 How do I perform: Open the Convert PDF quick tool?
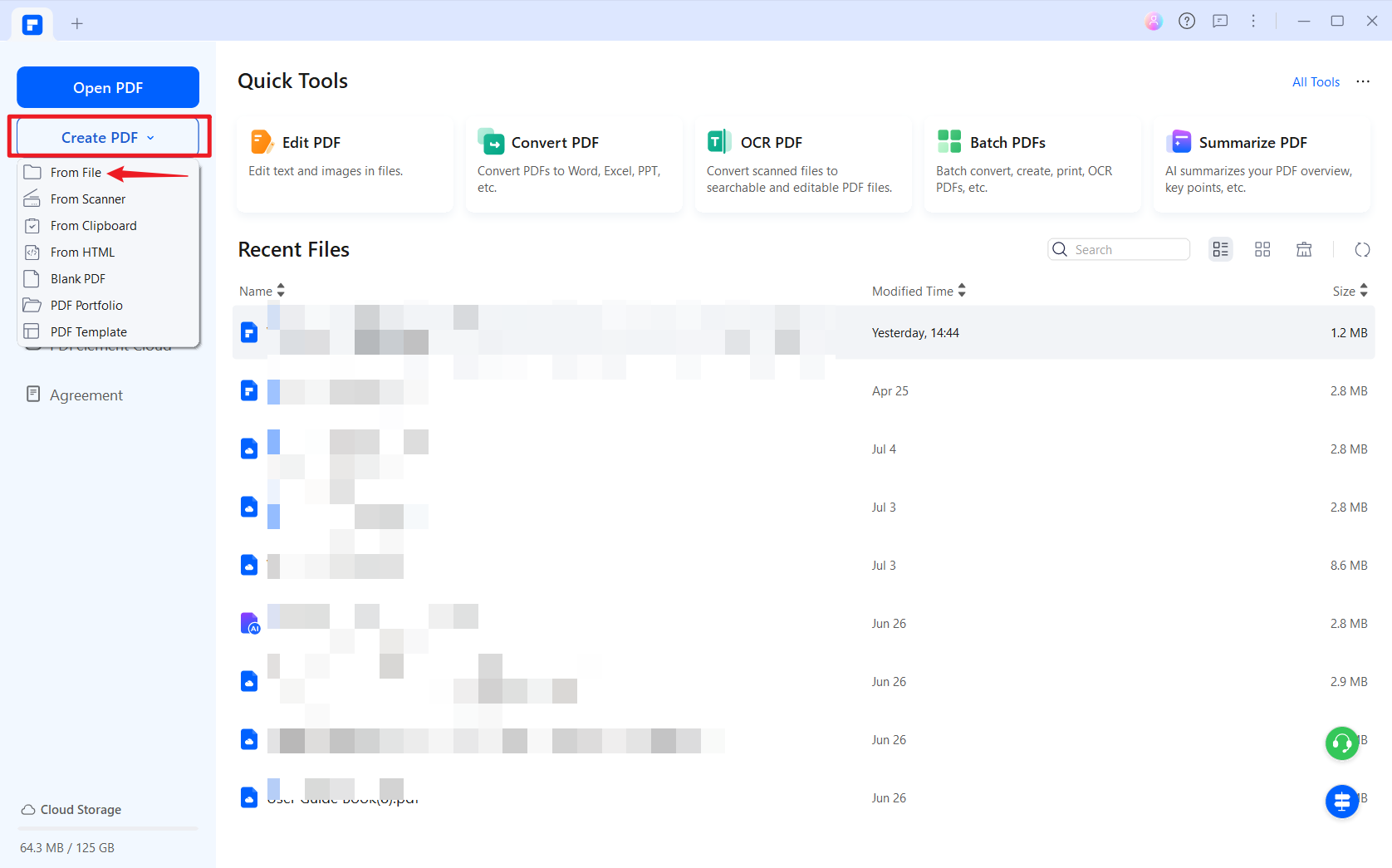(x=574, y=164)
